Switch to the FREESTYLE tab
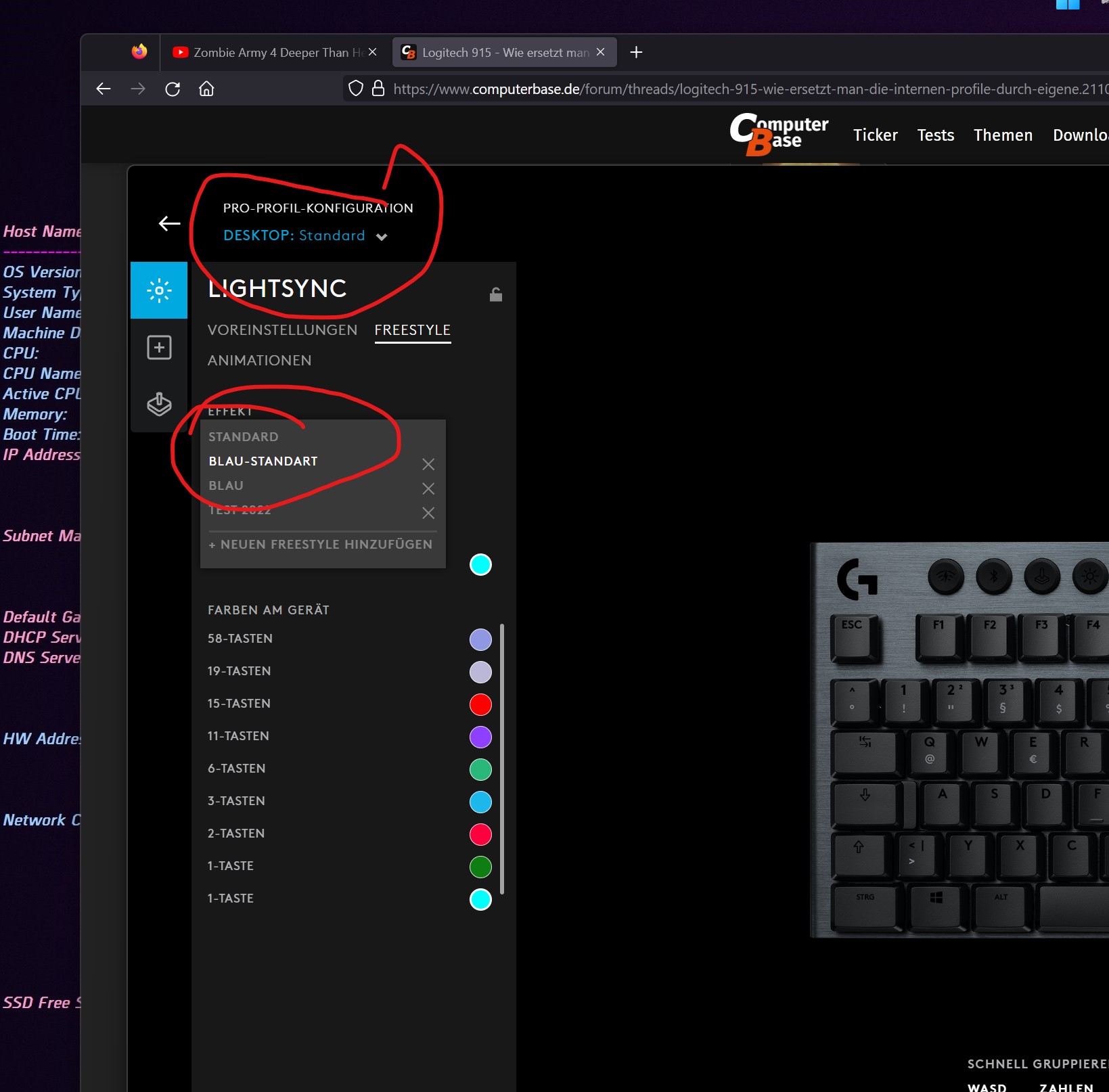 tap(413, 330)
